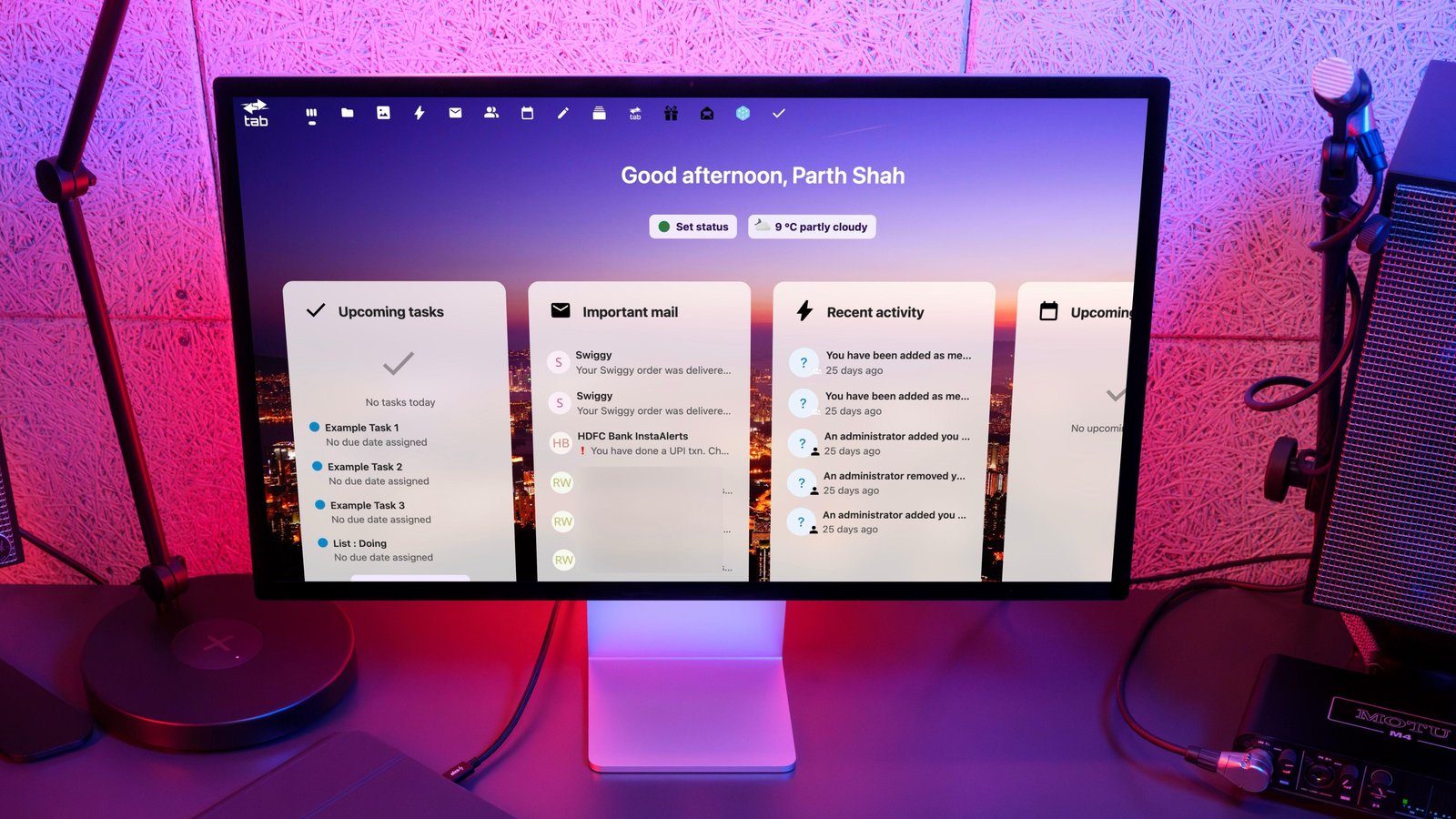This screenshot has width=1456, height=819.
Task: Click the Example Task 1 title text
Action: coord(362,428)
